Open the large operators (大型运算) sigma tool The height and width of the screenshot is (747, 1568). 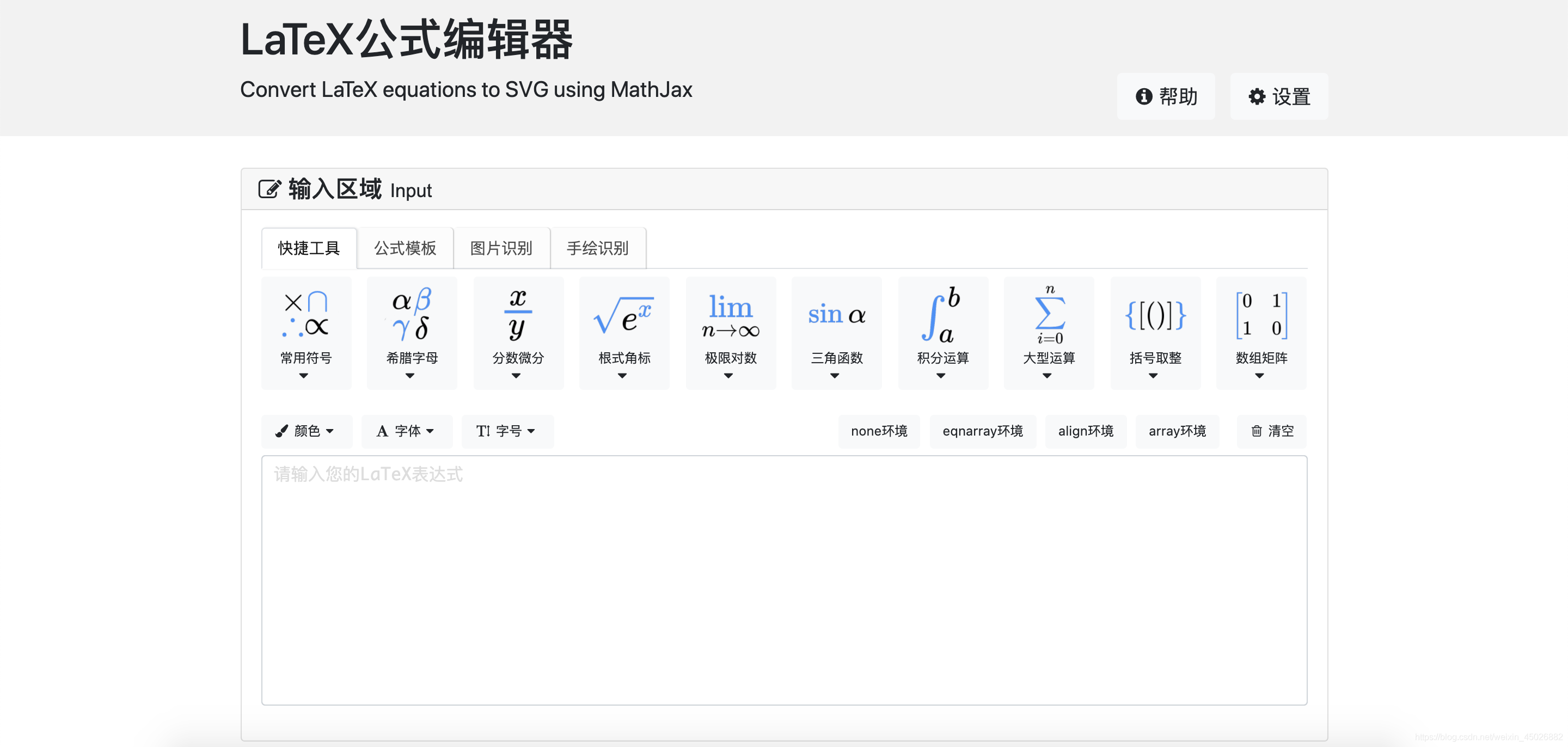point(1049,333)
